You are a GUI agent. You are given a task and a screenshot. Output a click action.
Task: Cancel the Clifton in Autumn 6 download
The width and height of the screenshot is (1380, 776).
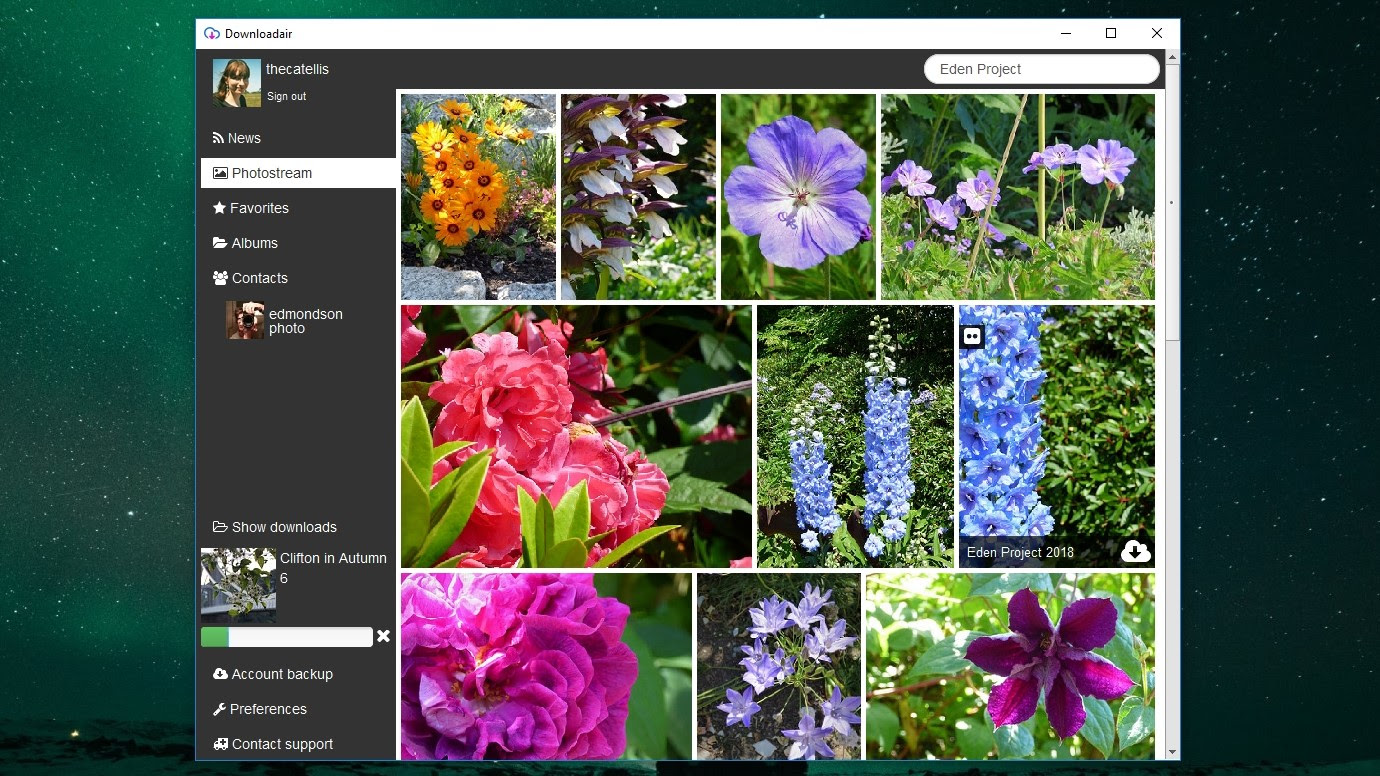pos(383,636)
